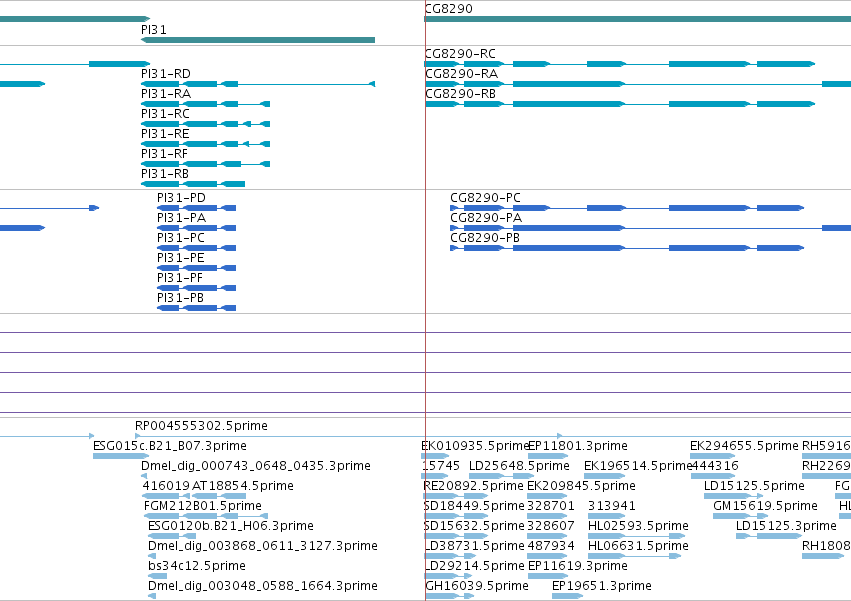
Task: Click the 313941 EST label
Action: pos(612,507)
